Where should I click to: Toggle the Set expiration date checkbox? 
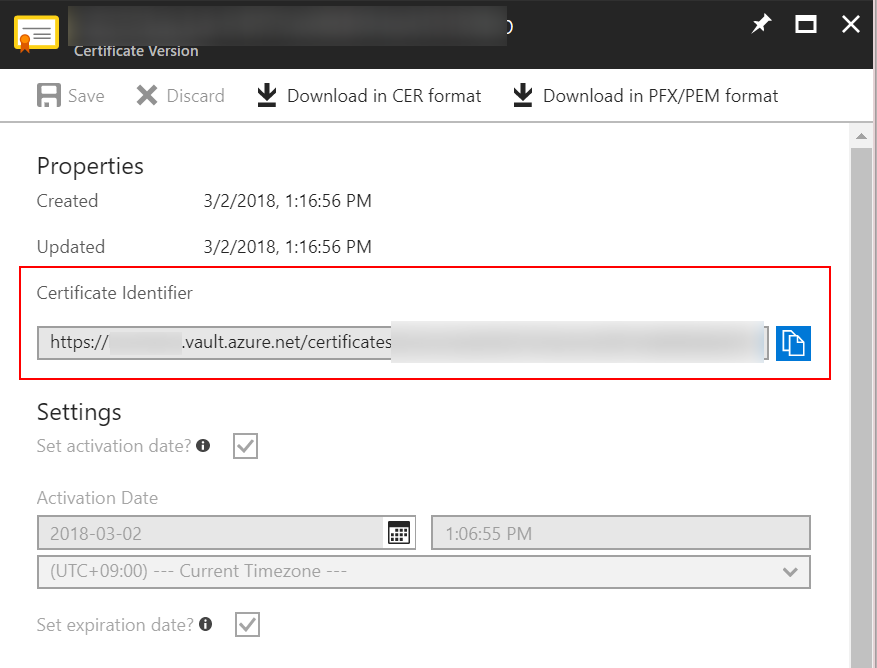point(247,625)
